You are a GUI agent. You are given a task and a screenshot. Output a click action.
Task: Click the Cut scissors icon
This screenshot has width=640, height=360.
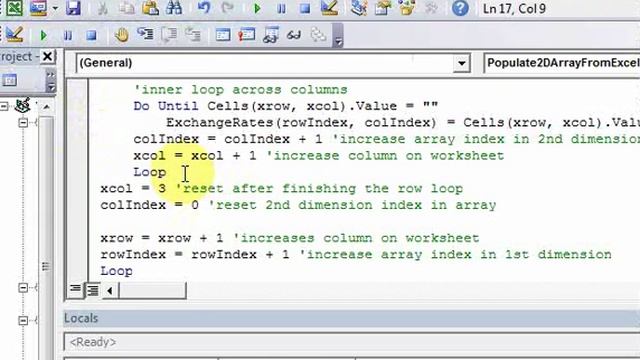[x=102, y=8]
